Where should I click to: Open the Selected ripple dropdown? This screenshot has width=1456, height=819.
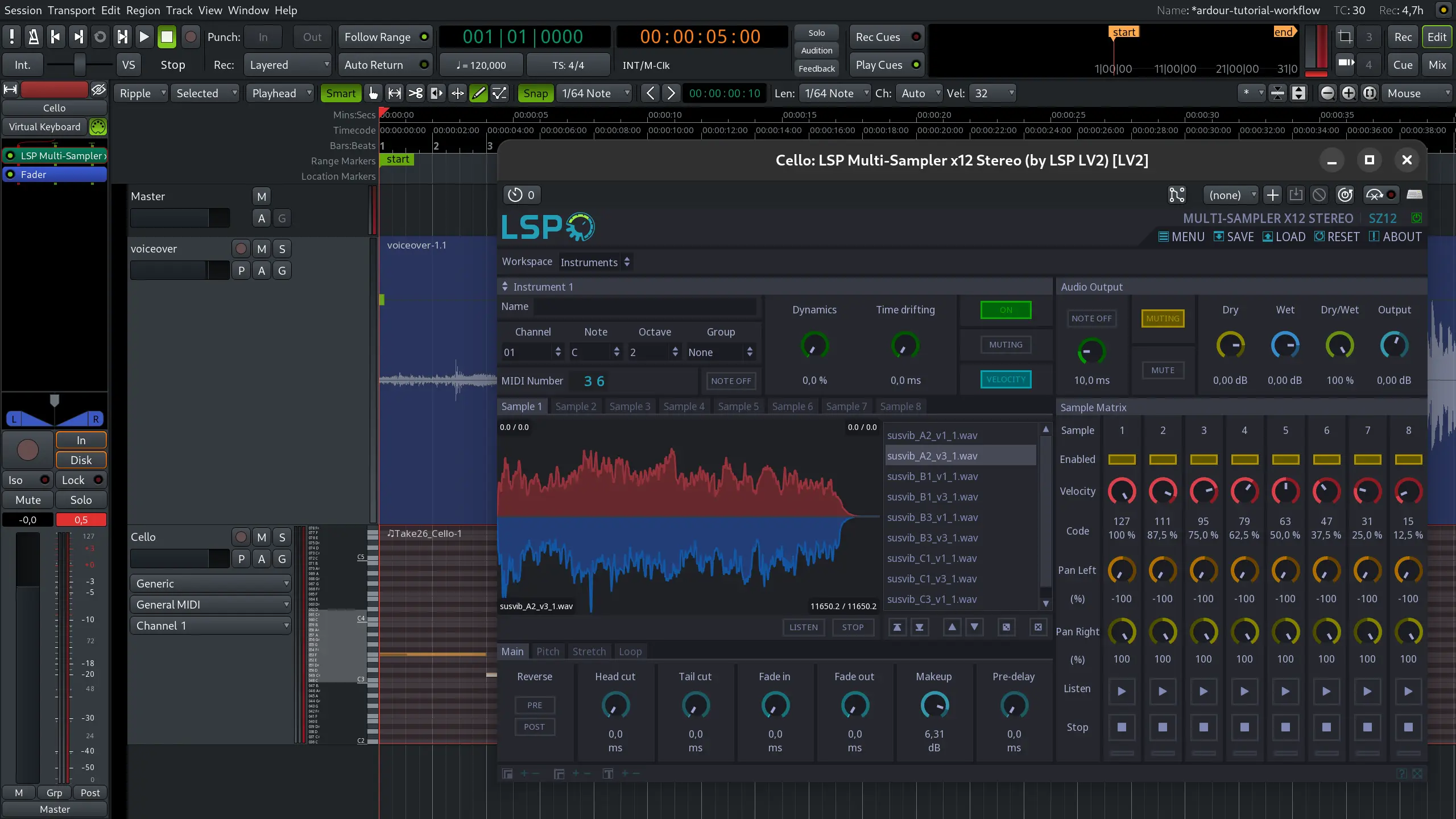pyautogui.click(x=206, y=93)
